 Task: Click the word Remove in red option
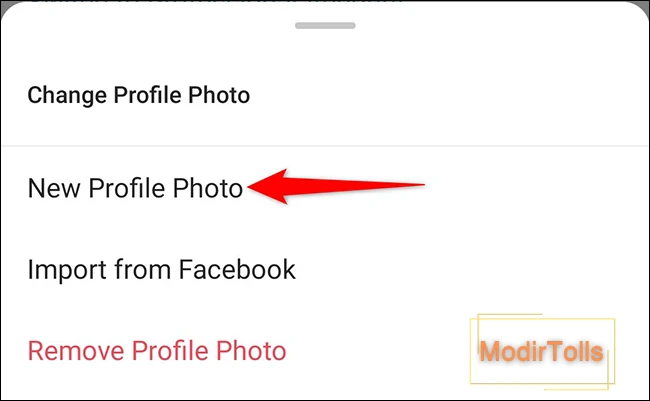pos(76,351)
